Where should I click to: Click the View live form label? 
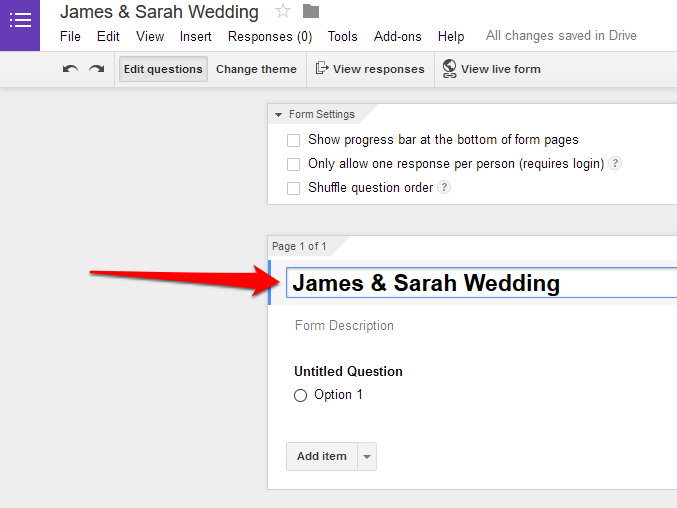[x=501, y=69]
